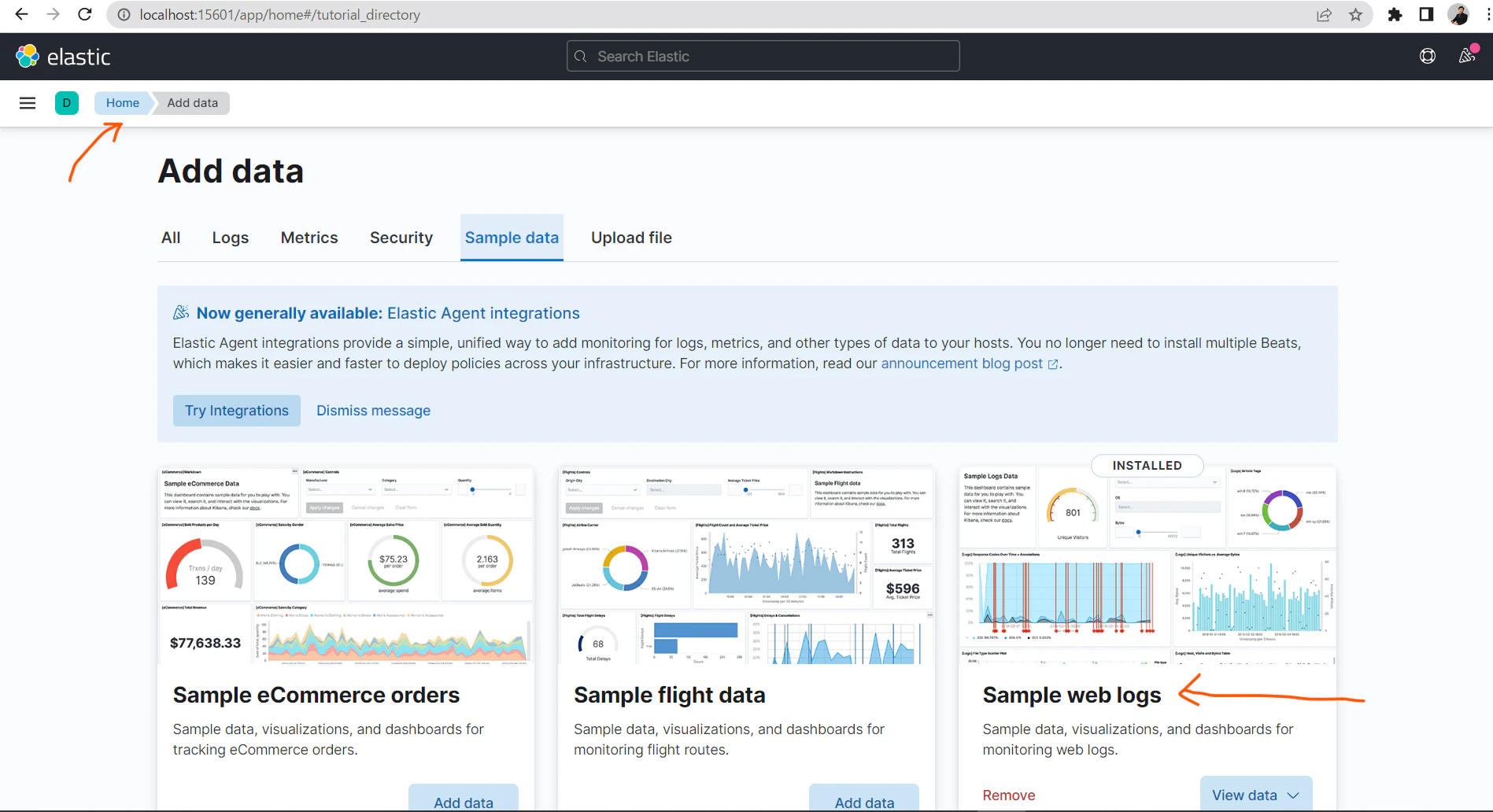Open the space selector D avatar
The width and height of the screenshot is (1493, 812).
point(67,103)
